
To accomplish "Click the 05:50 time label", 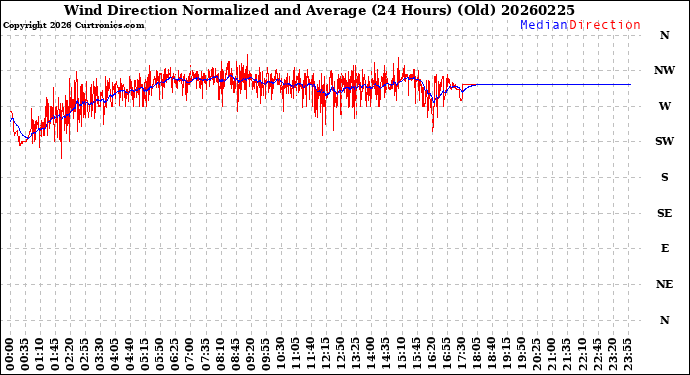I will pos(160,354).
